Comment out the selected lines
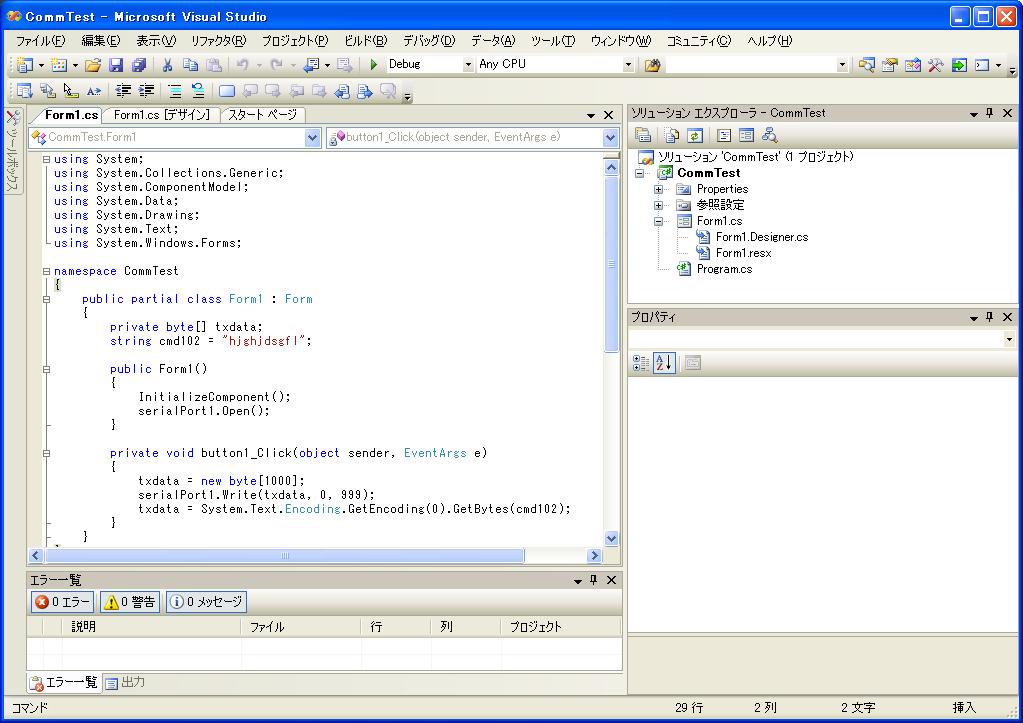The image size is (1023, 723). [174, 91]
